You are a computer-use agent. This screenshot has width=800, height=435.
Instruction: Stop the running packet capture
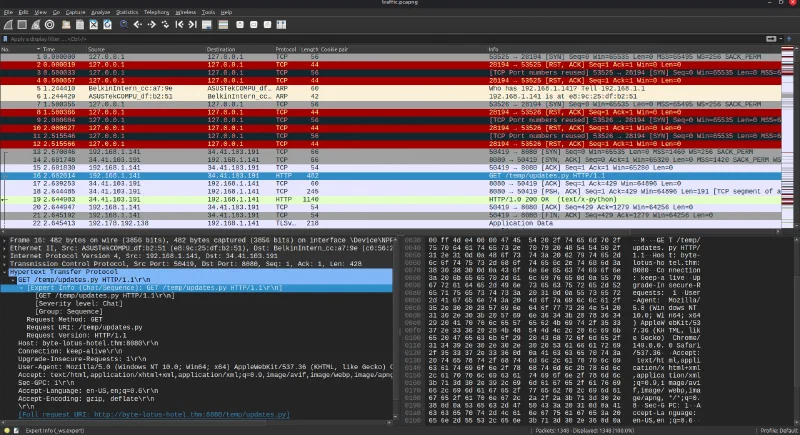tap(22, 24)
